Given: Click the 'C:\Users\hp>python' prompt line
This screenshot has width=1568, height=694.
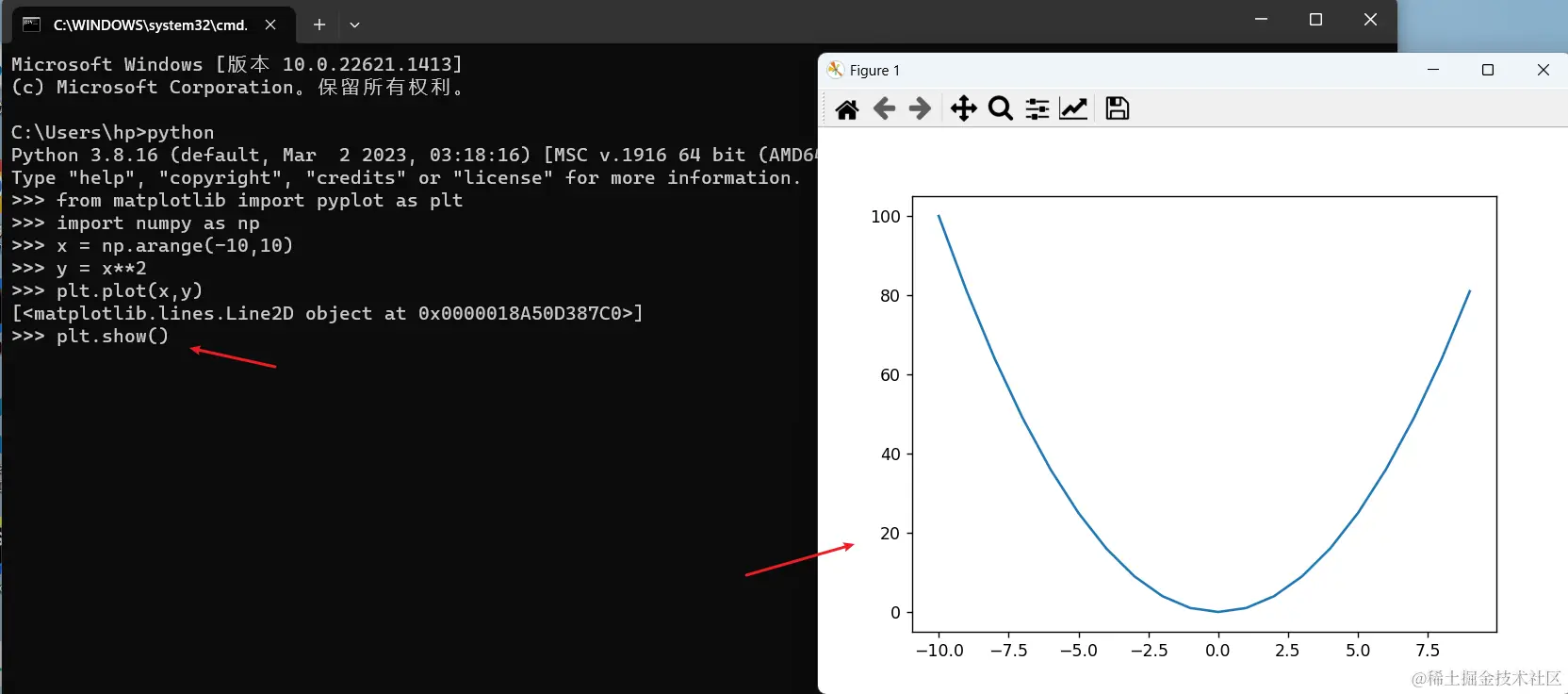Looking at the screenshot, I should [113, 133].
